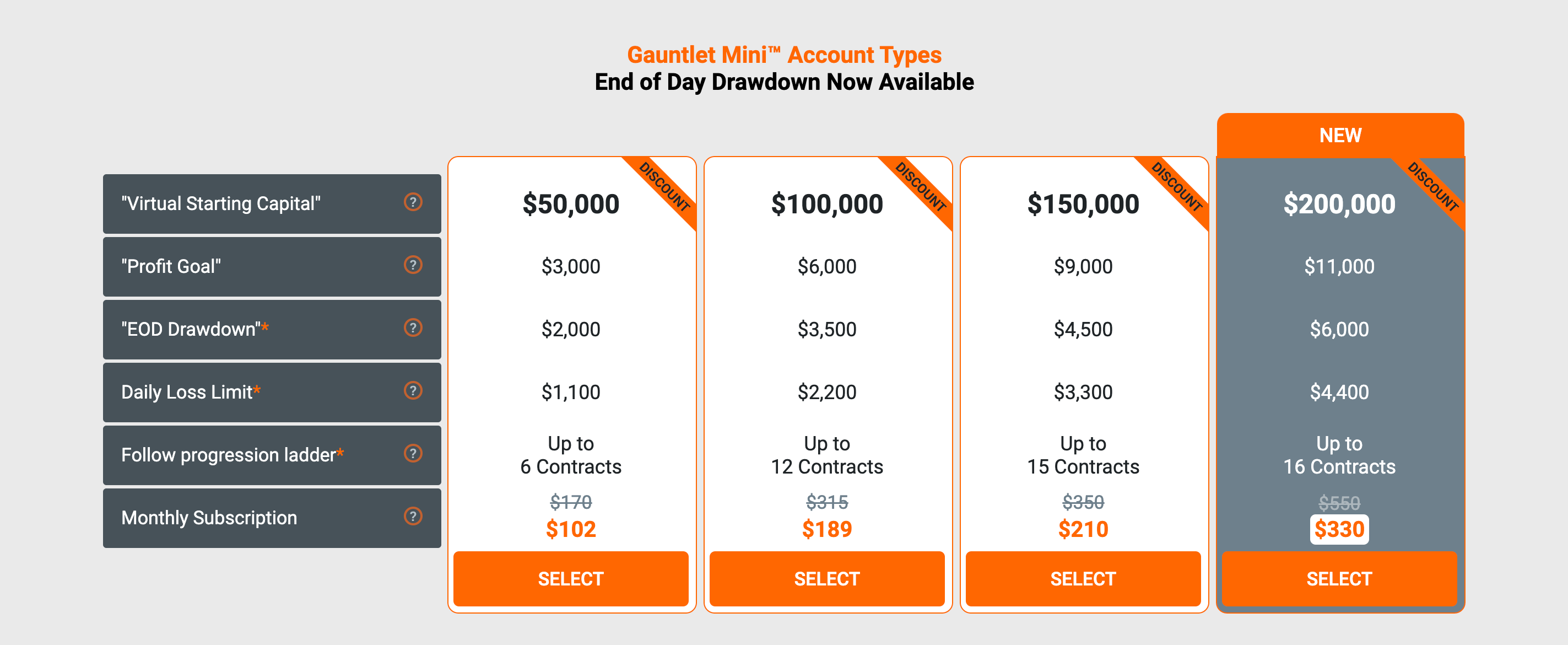Show Daily Loss Limit help icon
Image resolution: width=1568 pixels, height=645 pixels.
413,390
